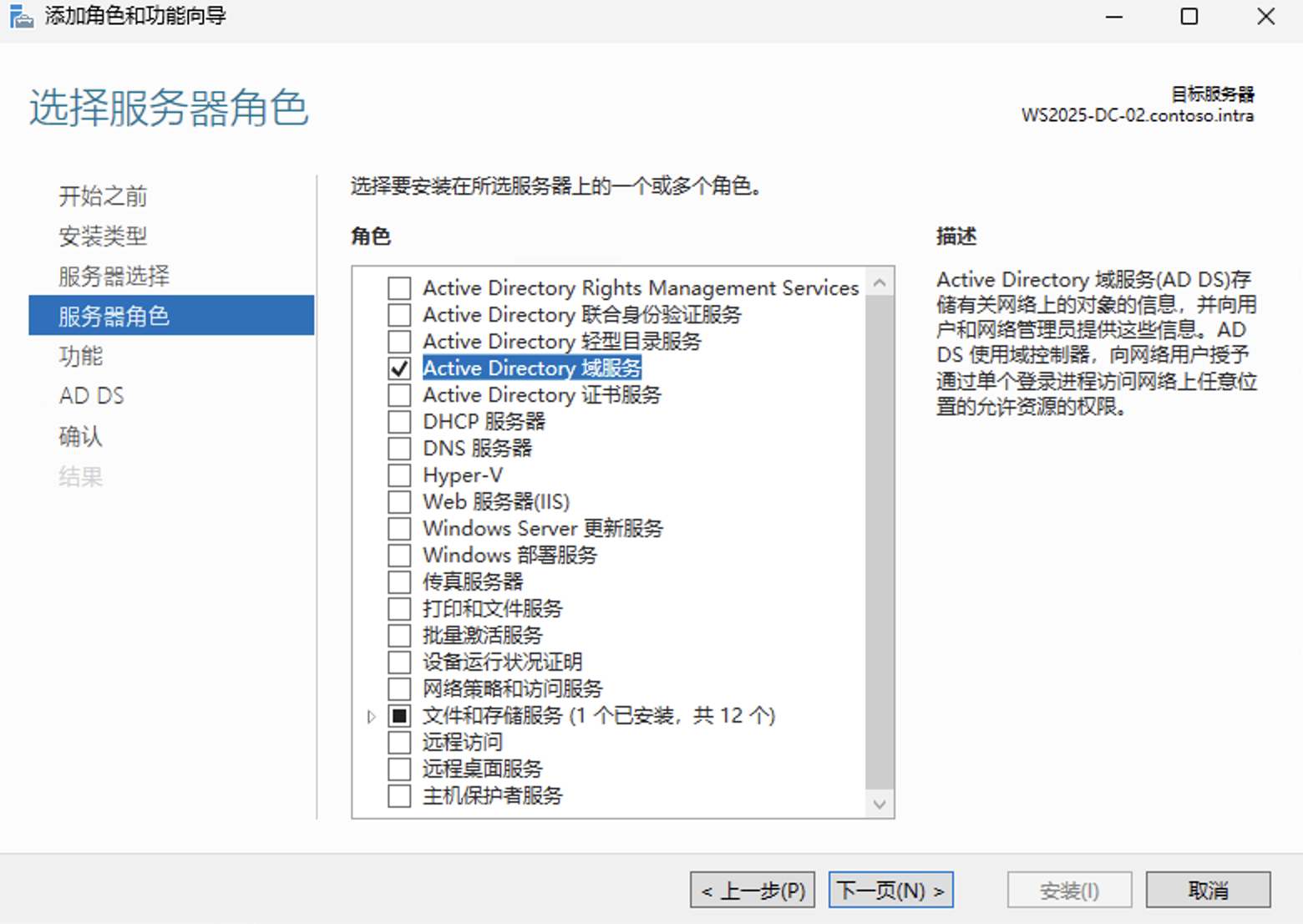Toggle the 文件和存储服务 partially checked box
The height and width of the screenshot is (924, 1303).
pyautogui.click(x=399, y=716)
